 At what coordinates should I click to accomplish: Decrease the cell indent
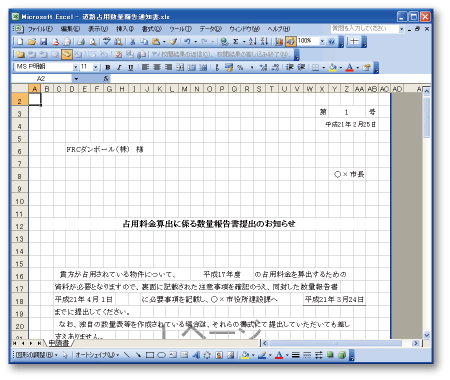pyautogui.click(x=289, y=68)
